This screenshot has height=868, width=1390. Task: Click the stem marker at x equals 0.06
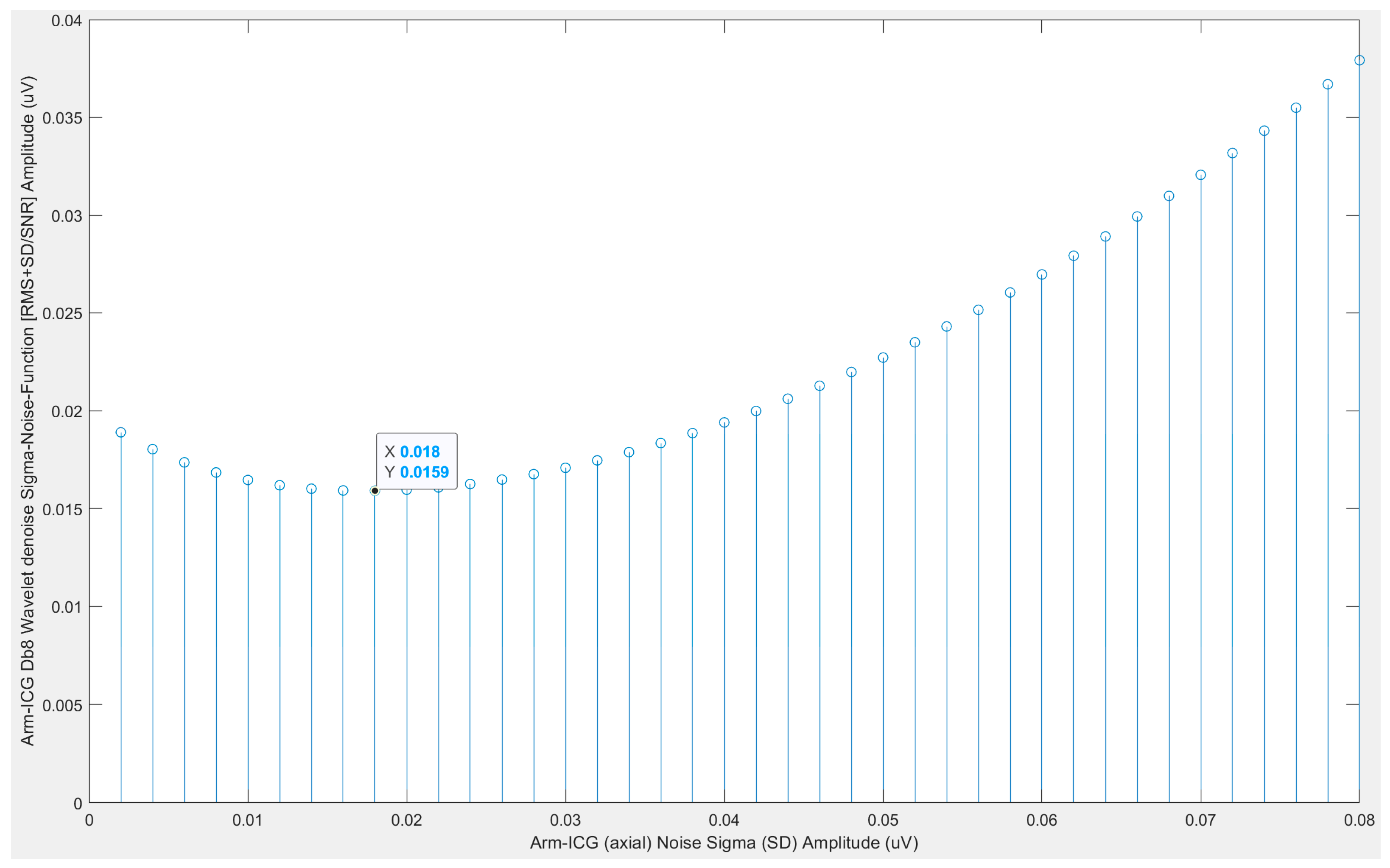(1041, 274)
